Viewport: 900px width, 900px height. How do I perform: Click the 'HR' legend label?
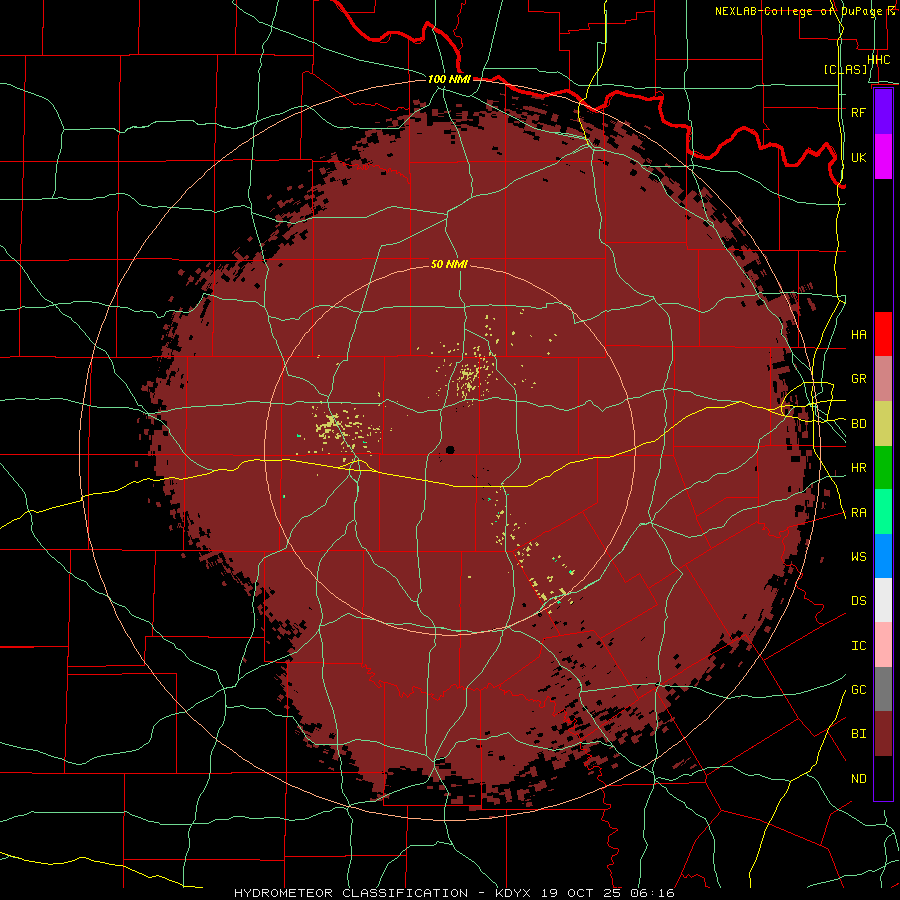point(858,468)
